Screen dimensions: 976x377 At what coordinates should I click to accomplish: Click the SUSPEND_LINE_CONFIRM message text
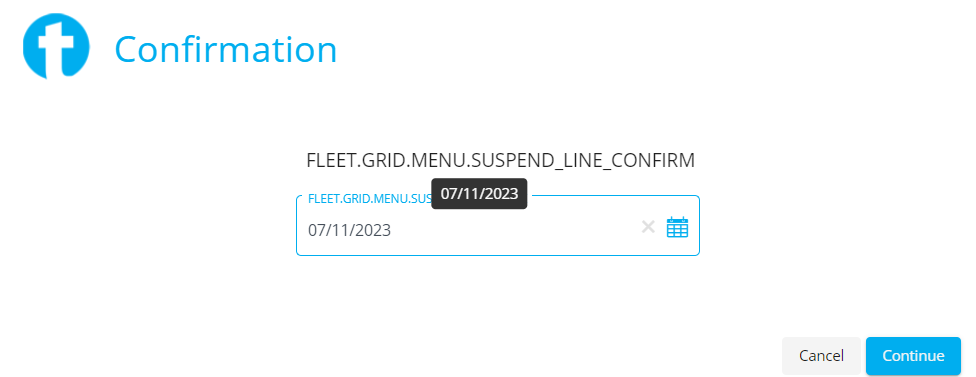point(500,161)
